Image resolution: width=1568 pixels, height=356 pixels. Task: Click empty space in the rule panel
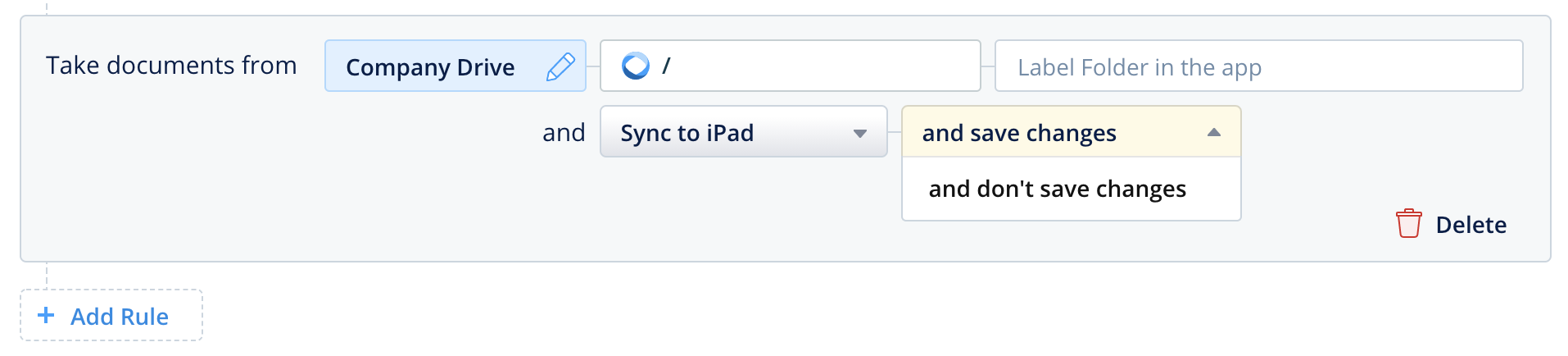[287, 197]
